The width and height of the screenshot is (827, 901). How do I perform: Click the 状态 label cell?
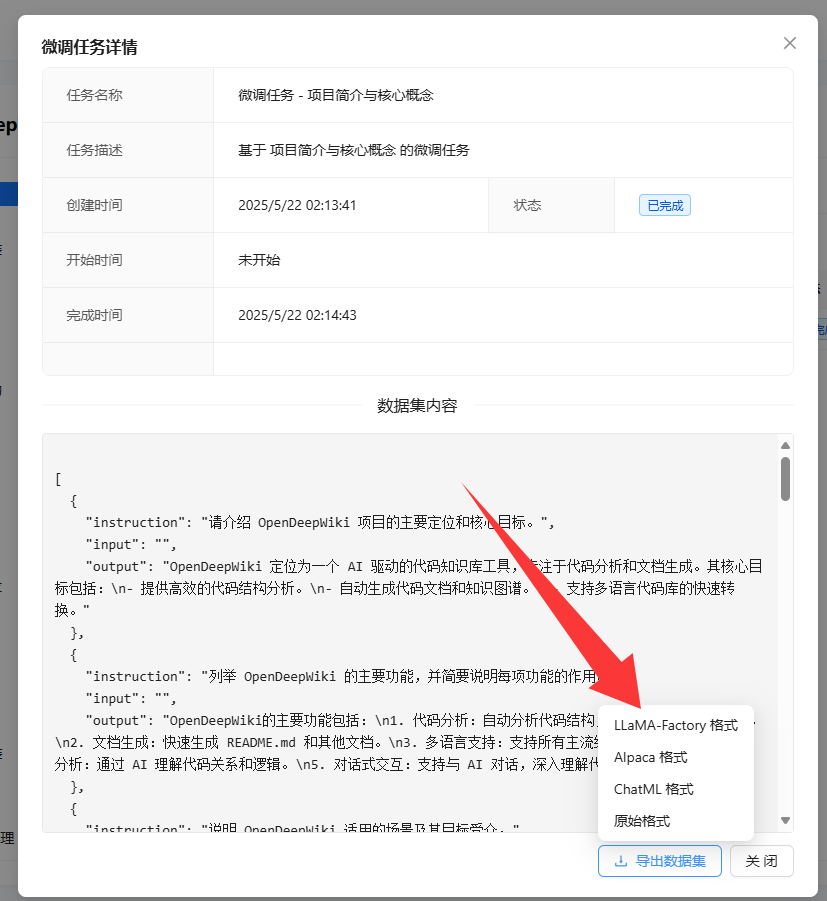pos(551,205)
